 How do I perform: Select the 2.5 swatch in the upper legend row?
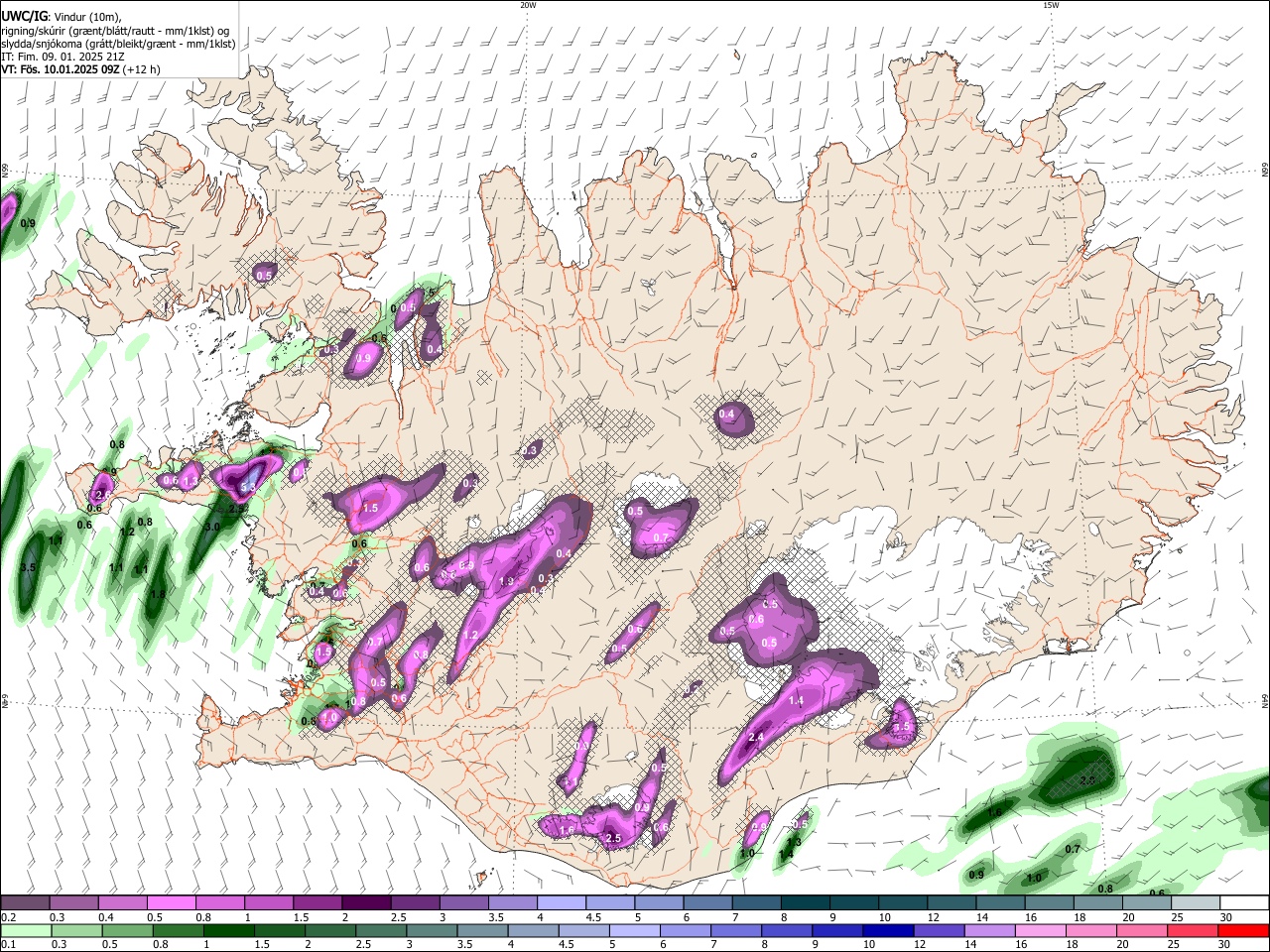[x=414, y=903]
